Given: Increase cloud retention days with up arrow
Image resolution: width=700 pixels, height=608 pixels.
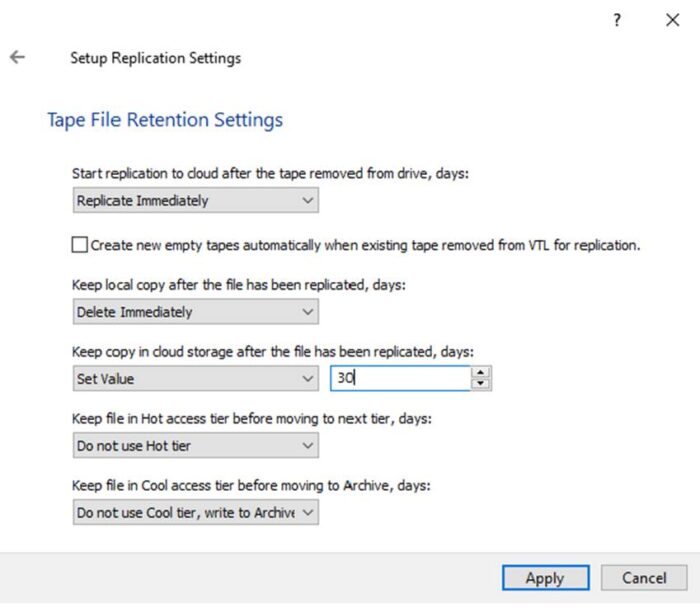Looking at the screenshot, I should click(482, 373).
